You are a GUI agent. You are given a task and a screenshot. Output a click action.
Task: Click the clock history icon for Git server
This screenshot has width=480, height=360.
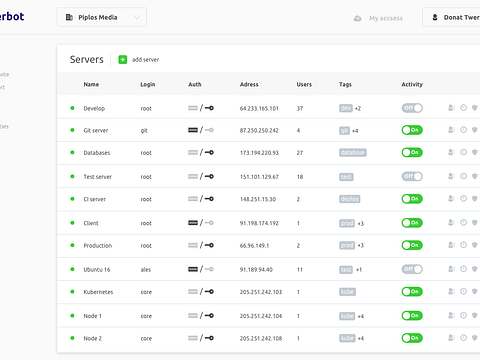(x=463, y=130)
